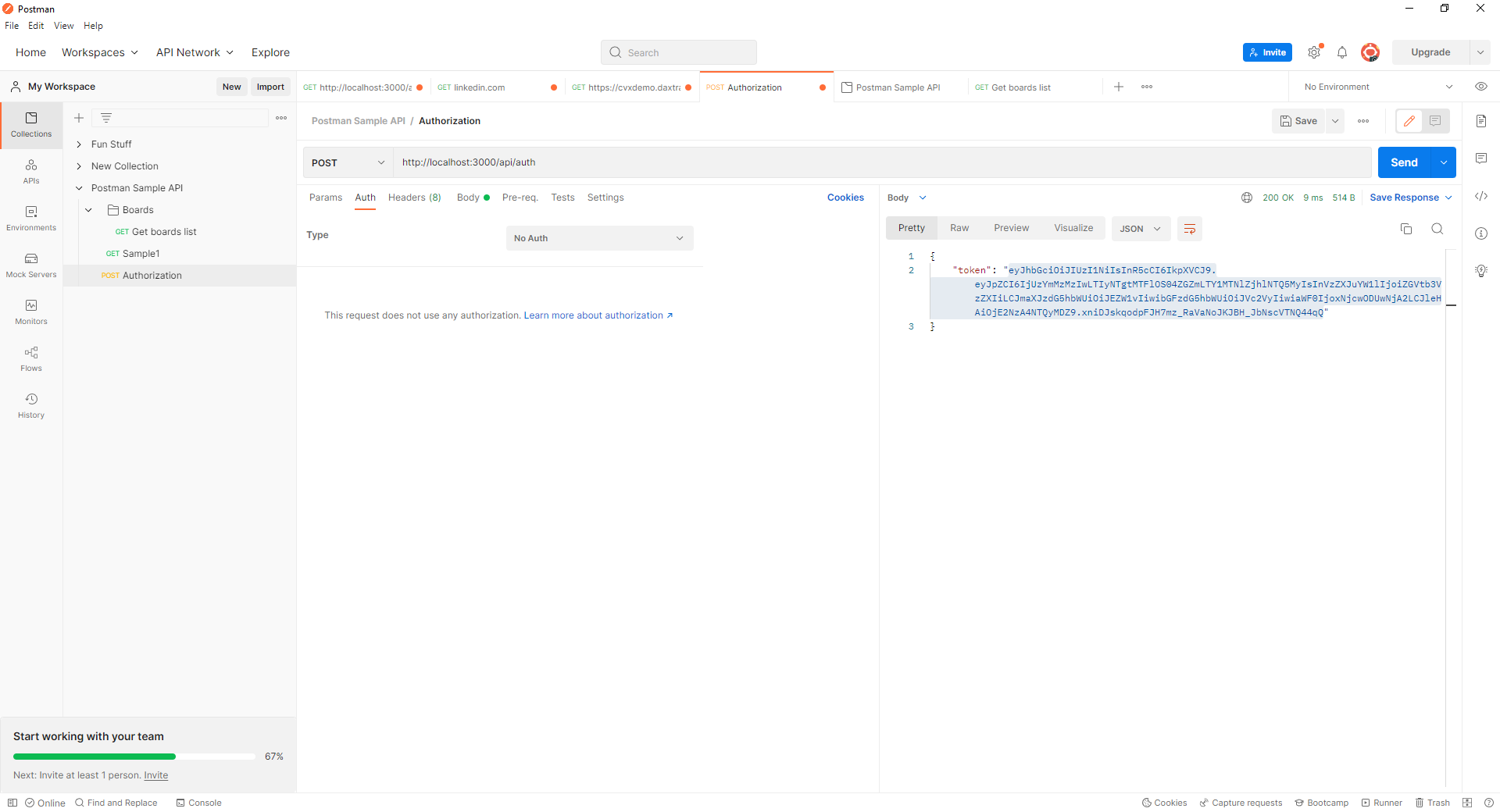Click the Invite button
The image size is (1500, 812).
(1267, 52)
